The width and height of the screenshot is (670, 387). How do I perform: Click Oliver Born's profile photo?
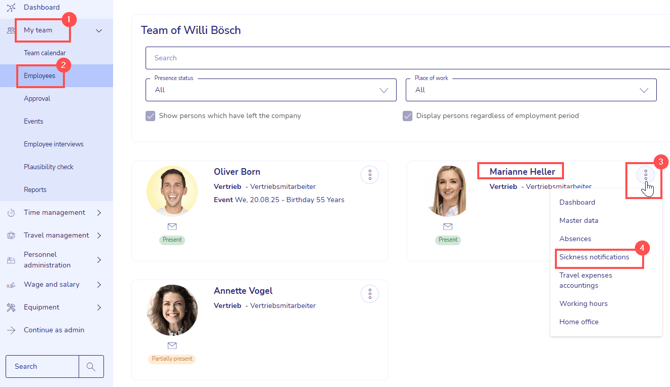point(172,191)
